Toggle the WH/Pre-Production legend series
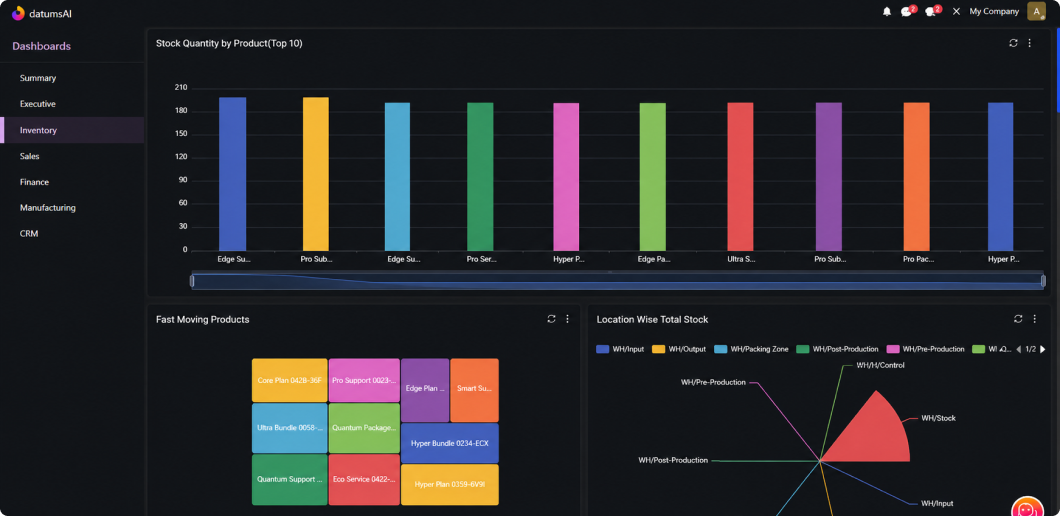 tap(925, 349)
